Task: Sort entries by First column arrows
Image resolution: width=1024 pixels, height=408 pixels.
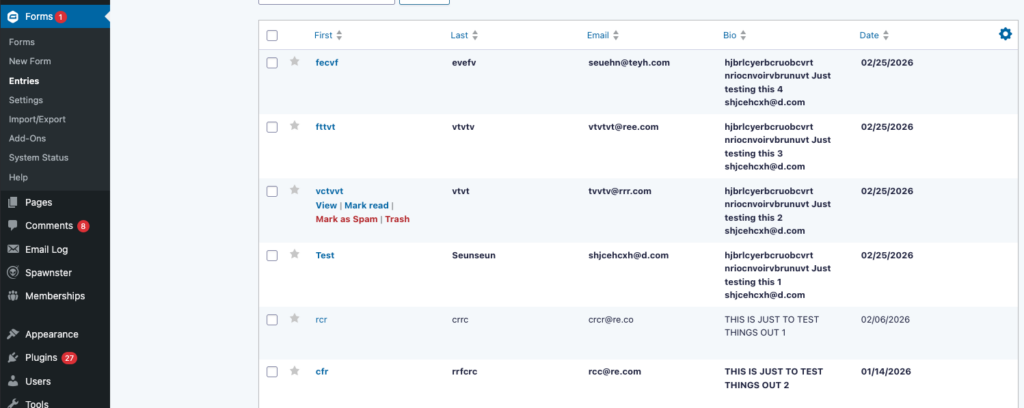Action: pyautogui.click(x=340, y=36)
